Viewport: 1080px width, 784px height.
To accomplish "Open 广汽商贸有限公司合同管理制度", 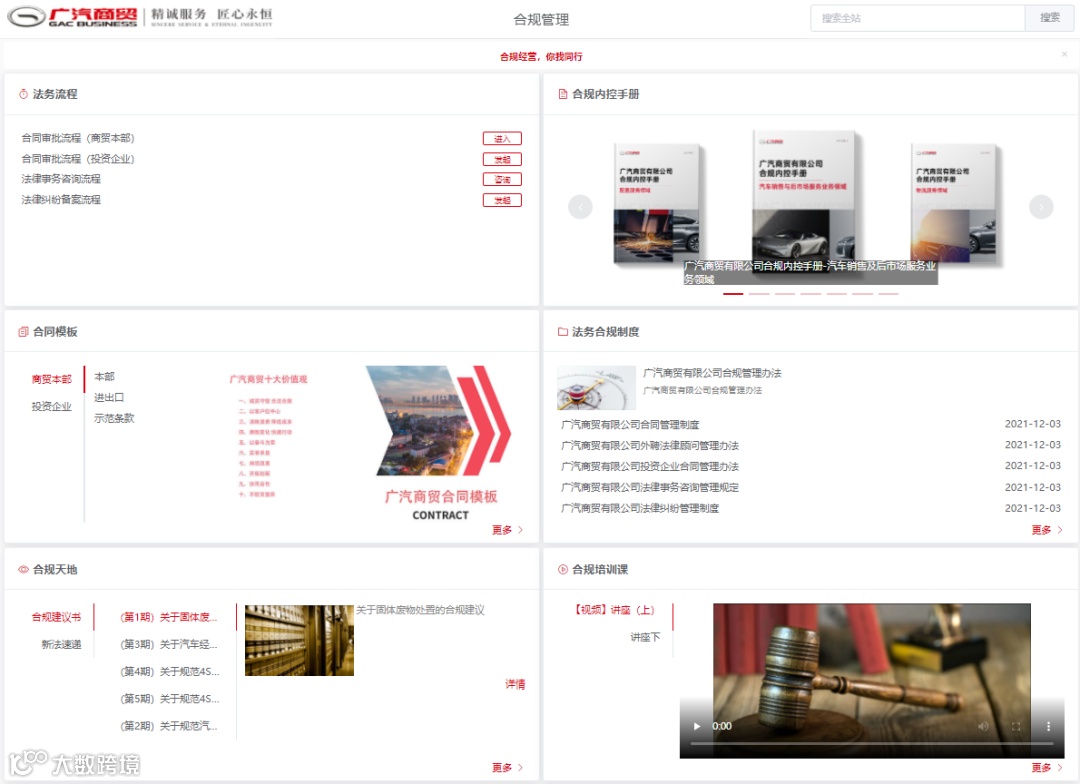I will [x=630, y=424].
